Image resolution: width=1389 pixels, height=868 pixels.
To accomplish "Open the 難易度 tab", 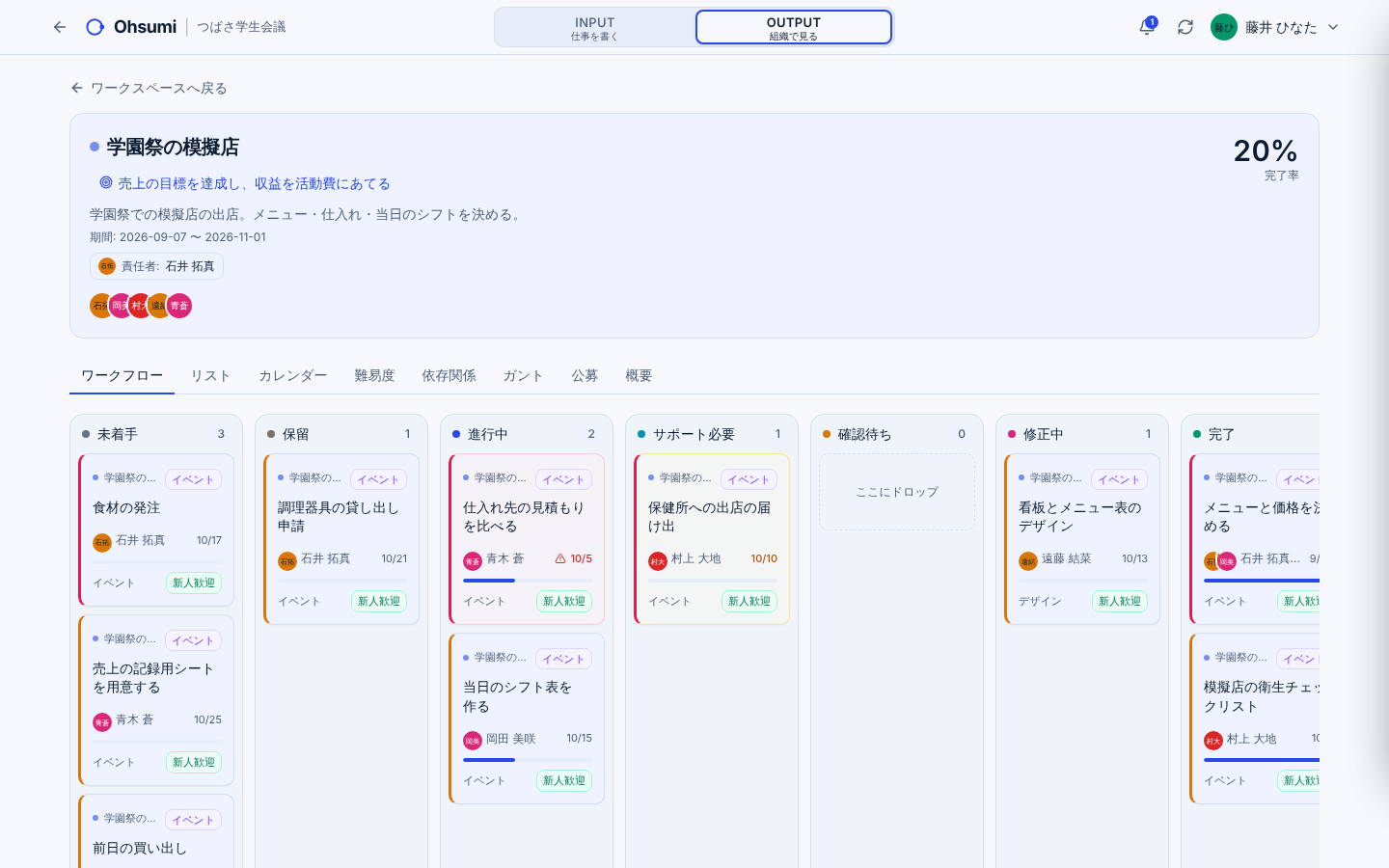I will tap(374, 375).
